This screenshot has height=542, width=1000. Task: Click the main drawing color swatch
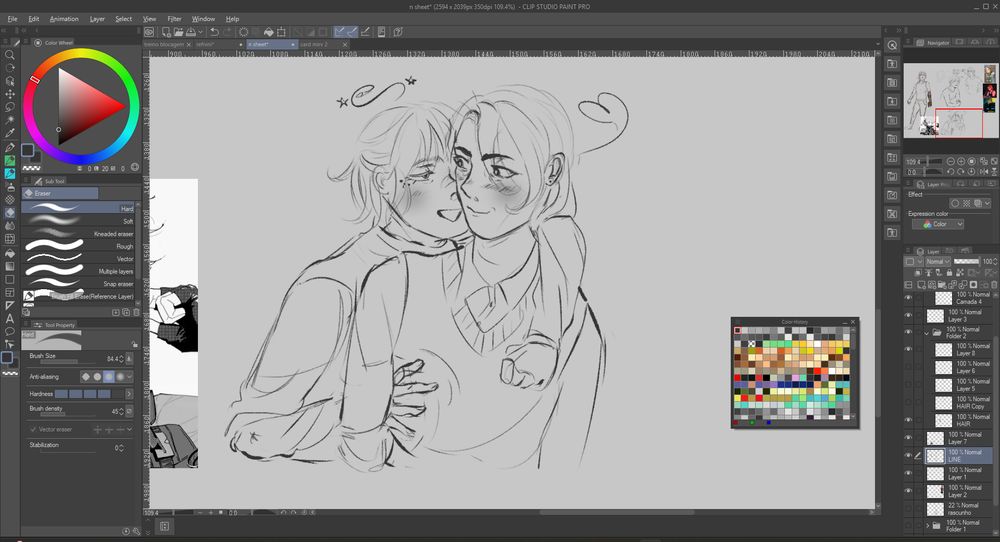pos(27,150)
